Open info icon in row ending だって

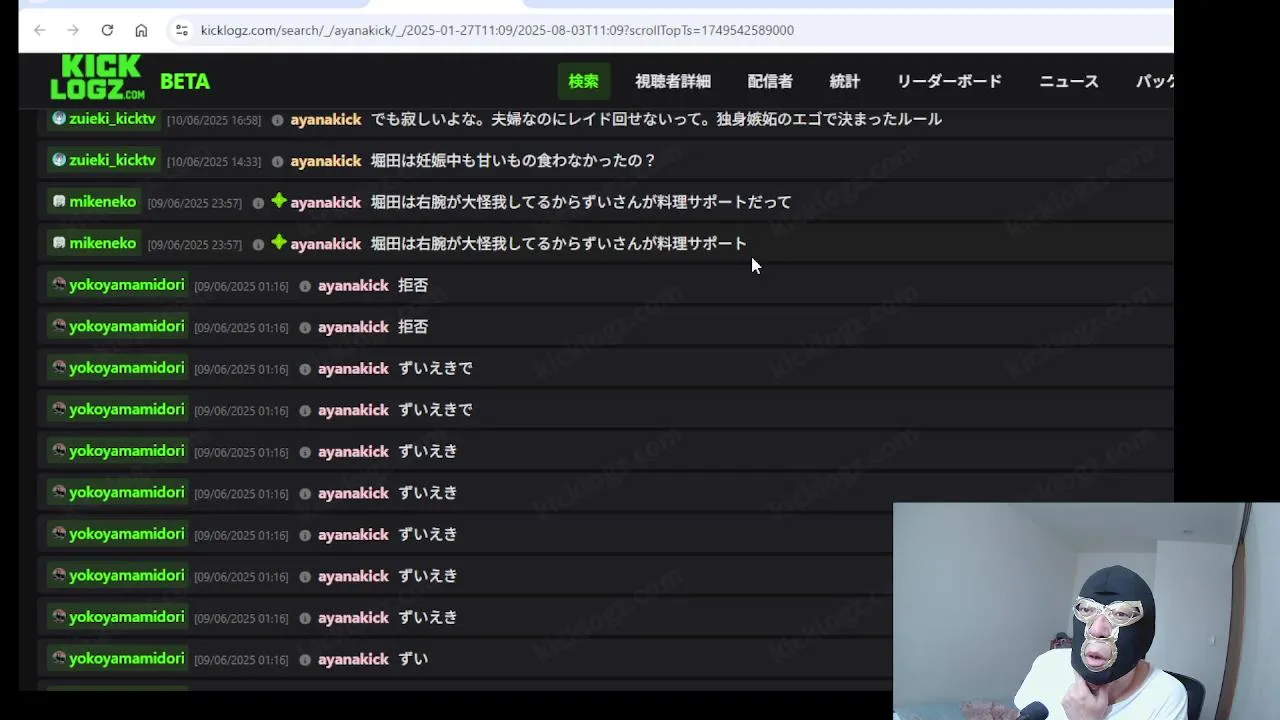[258, 203]
